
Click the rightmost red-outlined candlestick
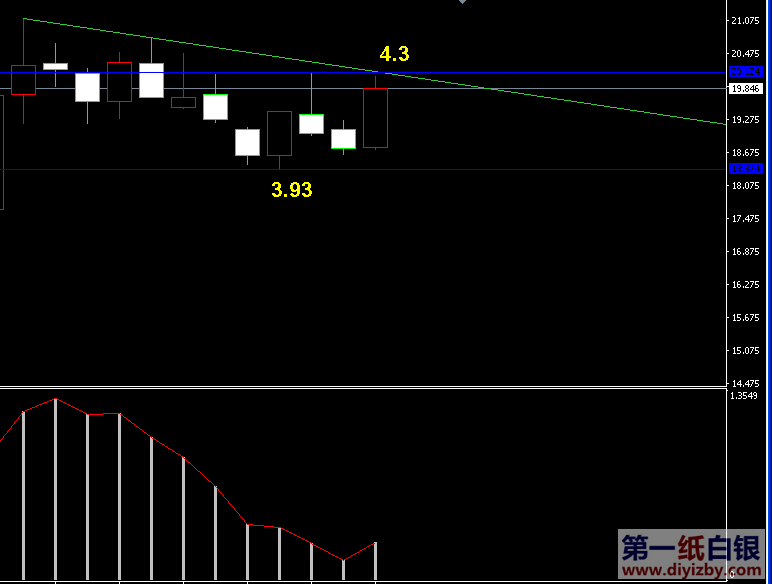(x=375, y=118)
